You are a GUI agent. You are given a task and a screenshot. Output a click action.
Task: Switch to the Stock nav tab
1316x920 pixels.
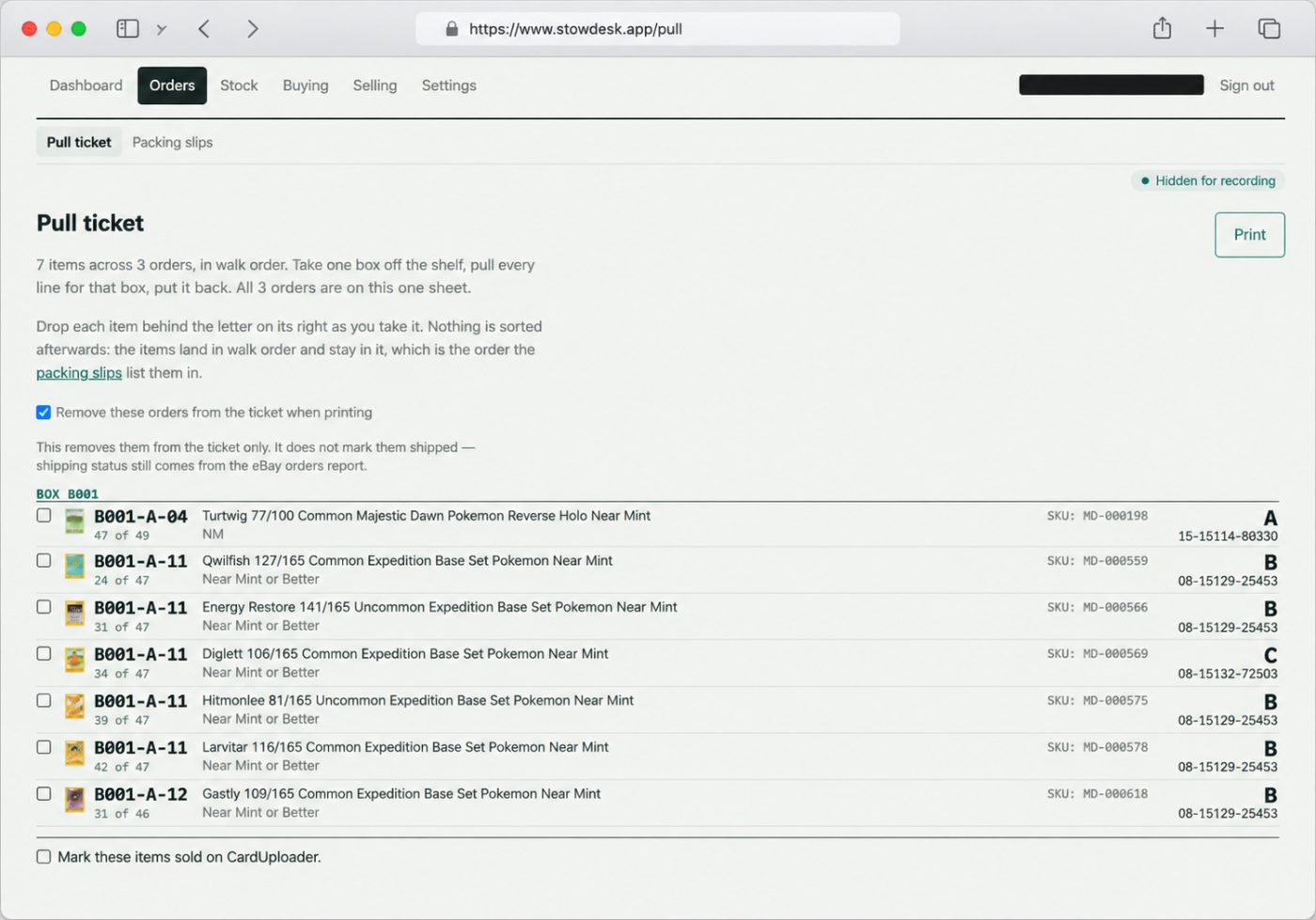tap(239, 86)
